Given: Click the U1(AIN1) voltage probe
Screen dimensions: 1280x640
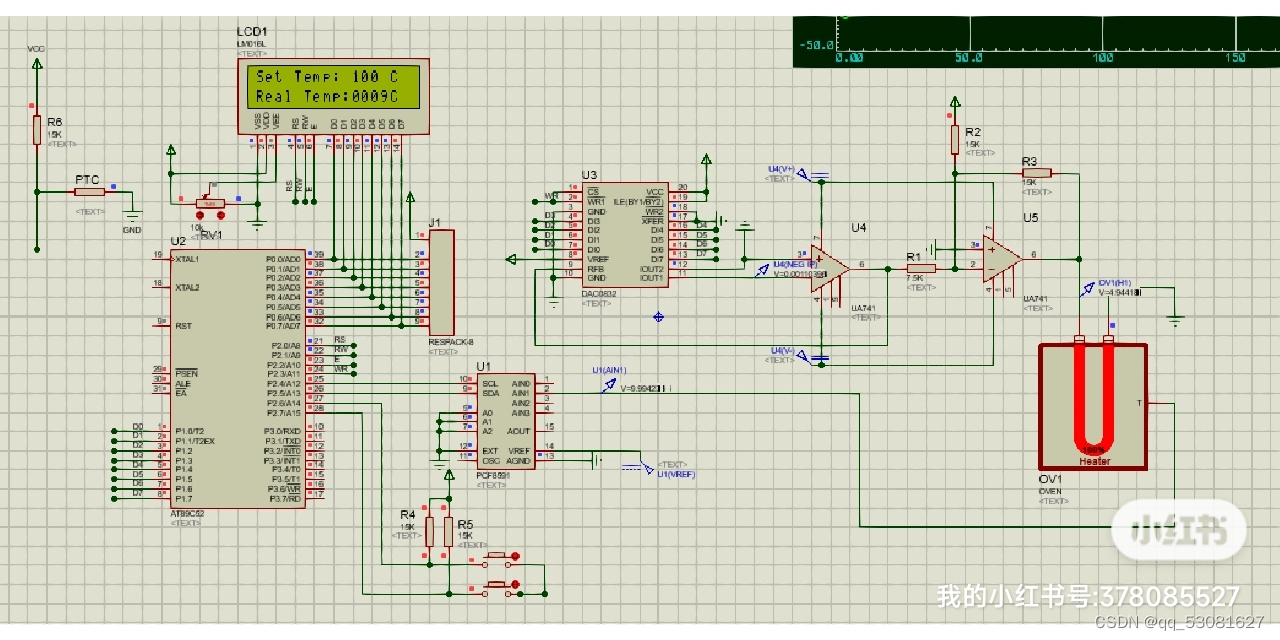Looking at the screenshot, I should [x=609, y=387].
